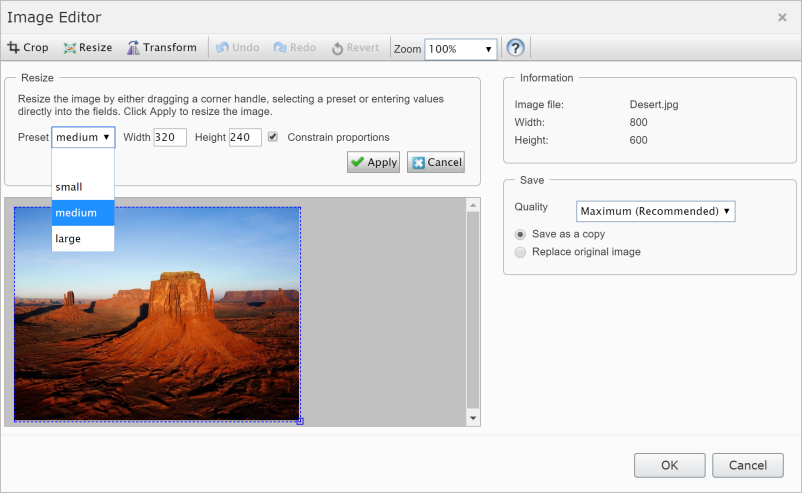Click into the Width input field
The image size is (802, 493).
(x=169, y=137)
